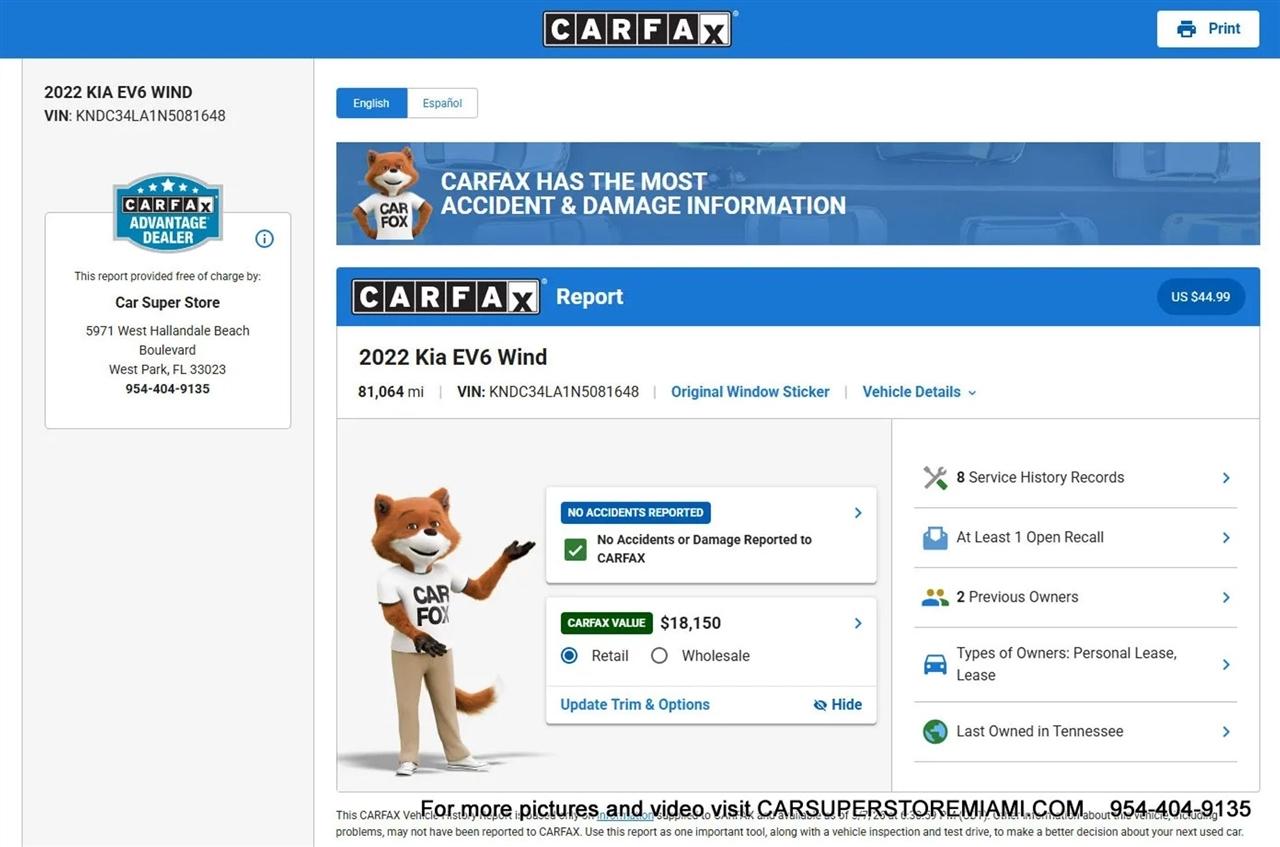Open the 2 Previous Owners row
This screenshot has width=1280, height=847.
tap(1076, 597)
